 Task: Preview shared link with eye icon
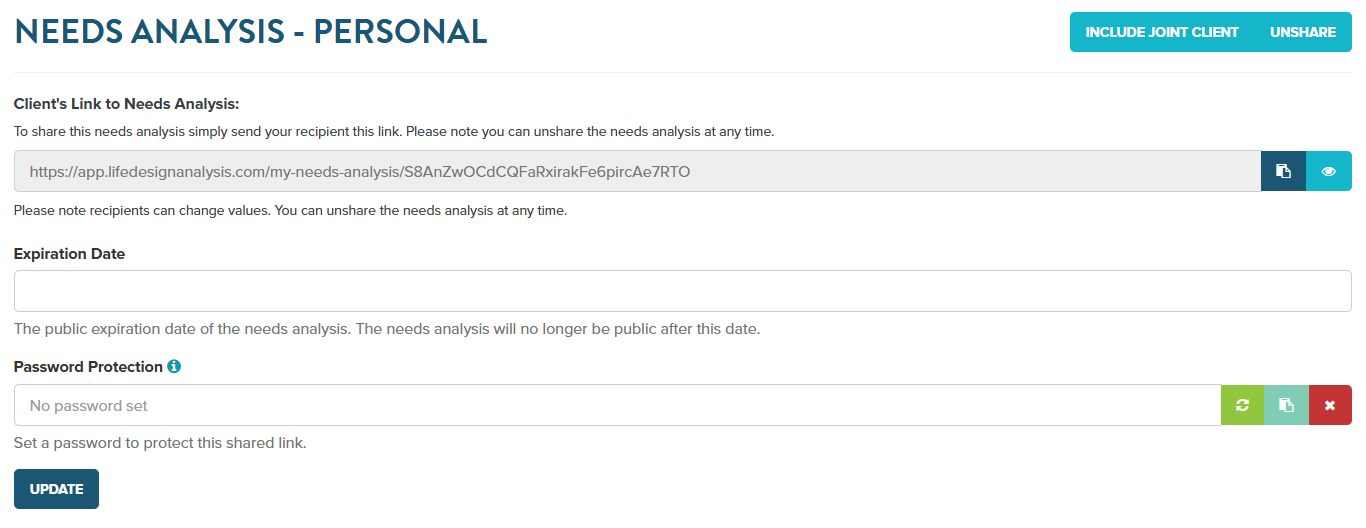pos(1328,171)
